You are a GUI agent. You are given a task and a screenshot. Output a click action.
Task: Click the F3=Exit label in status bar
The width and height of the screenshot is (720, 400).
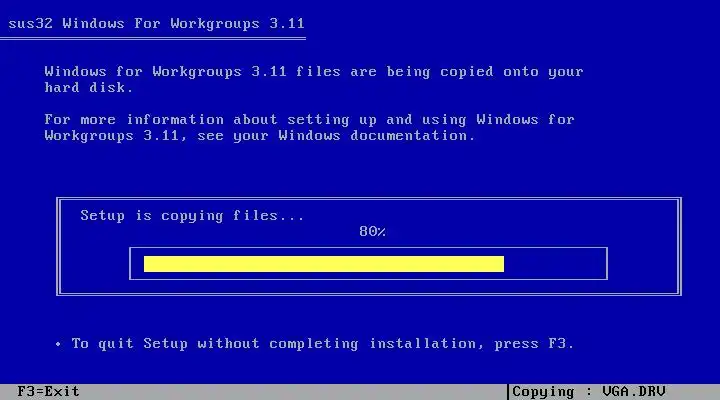tap(48, 392)
